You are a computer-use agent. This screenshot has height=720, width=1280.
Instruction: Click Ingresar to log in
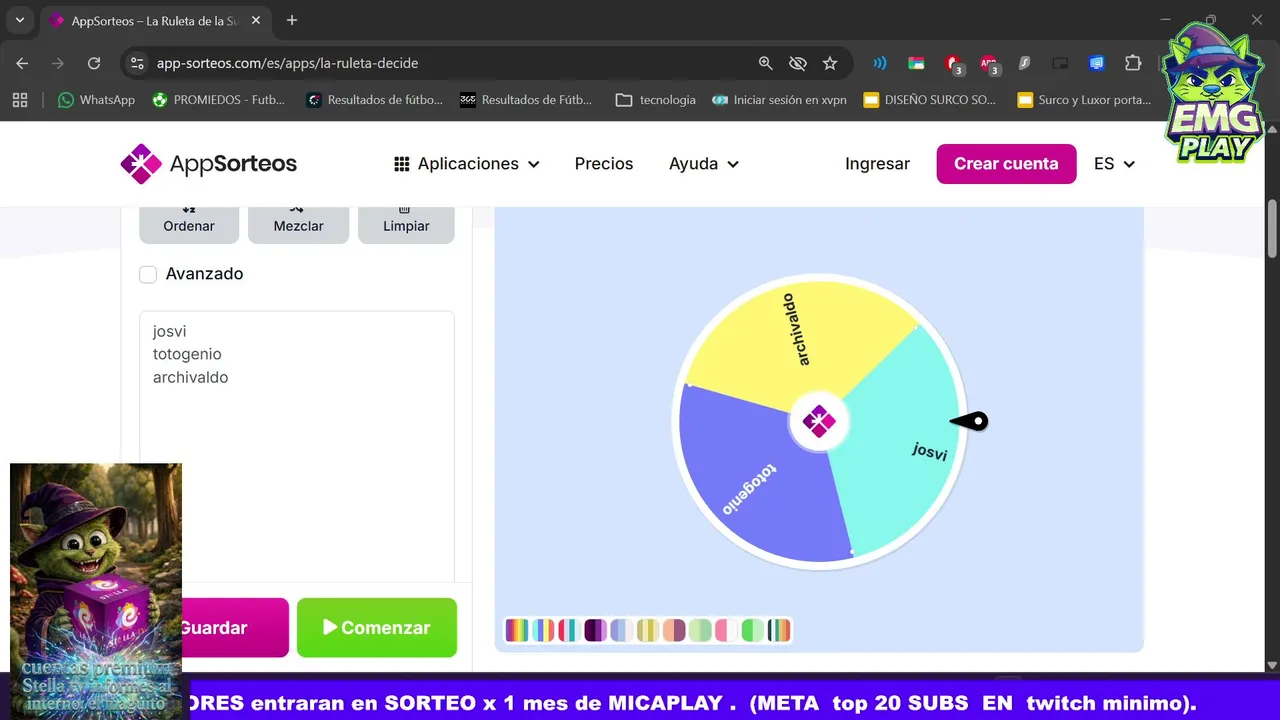pos(877,164)
